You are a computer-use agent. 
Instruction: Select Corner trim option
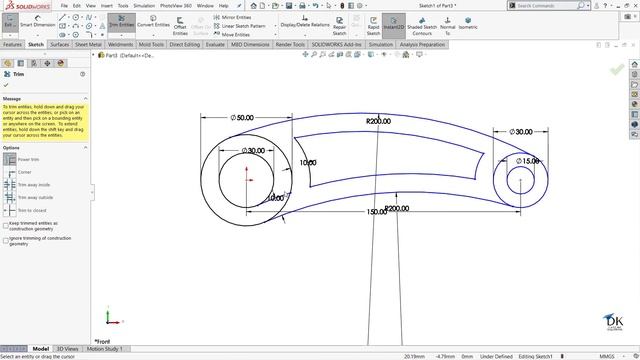(x=10, y=172)
